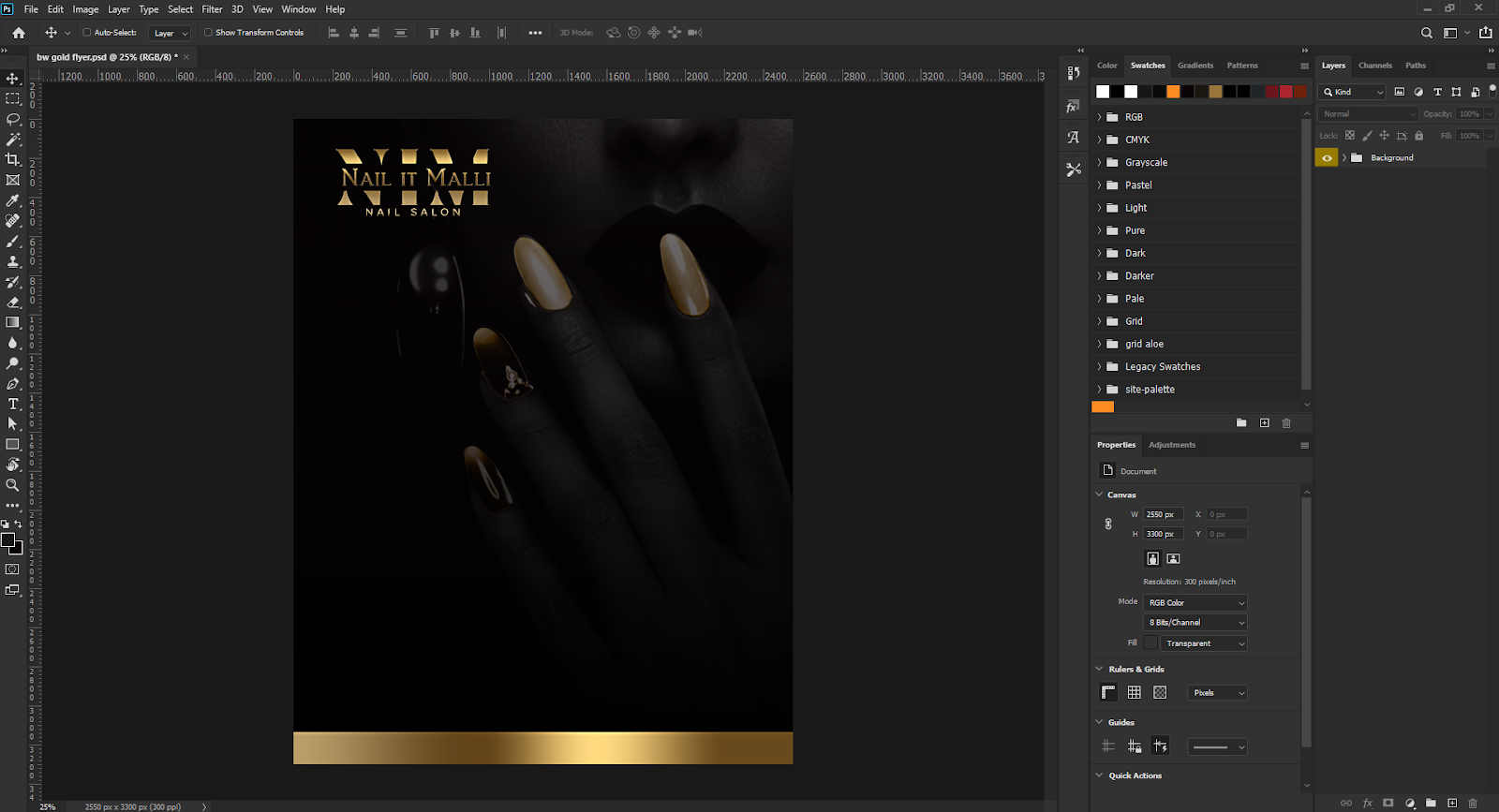The width and height of the screenshot is (1499, 812).
Task: Click the Home icon in options bar
Action: point(19,33)
